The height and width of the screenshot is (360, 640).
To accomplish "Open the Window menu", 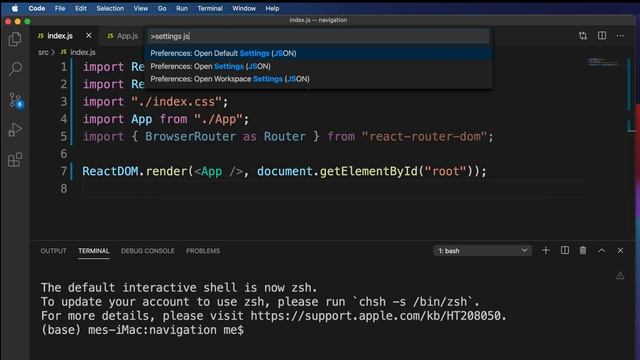I will [244, 8].
